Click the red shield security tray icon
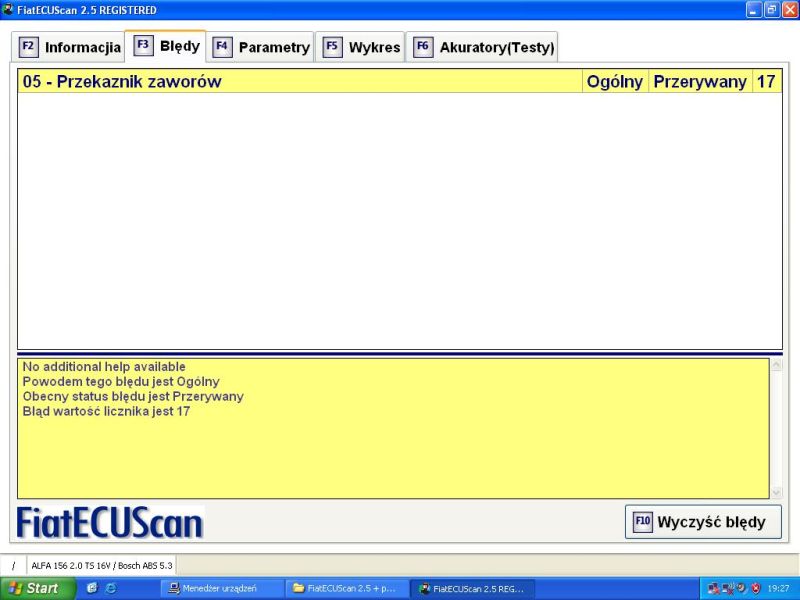The width and height of the screenshot is (800, 600). (756, 588)
